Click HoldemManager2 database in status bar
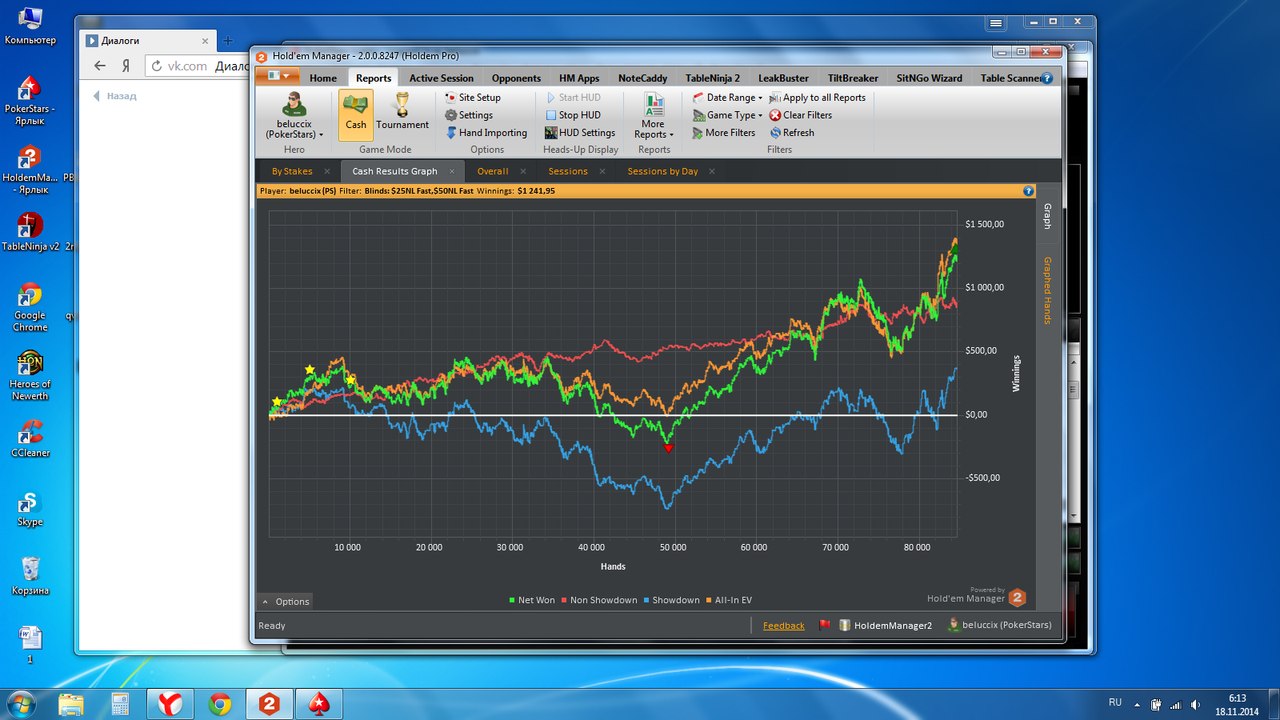Screen dimensions: 1280x720 tap(885, 625)
